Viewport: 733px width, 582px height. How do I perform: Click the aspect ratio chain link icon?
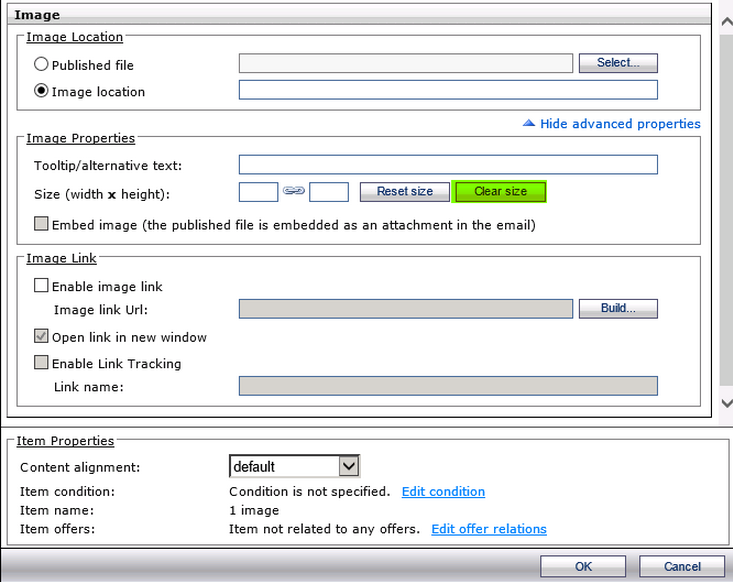293,191
